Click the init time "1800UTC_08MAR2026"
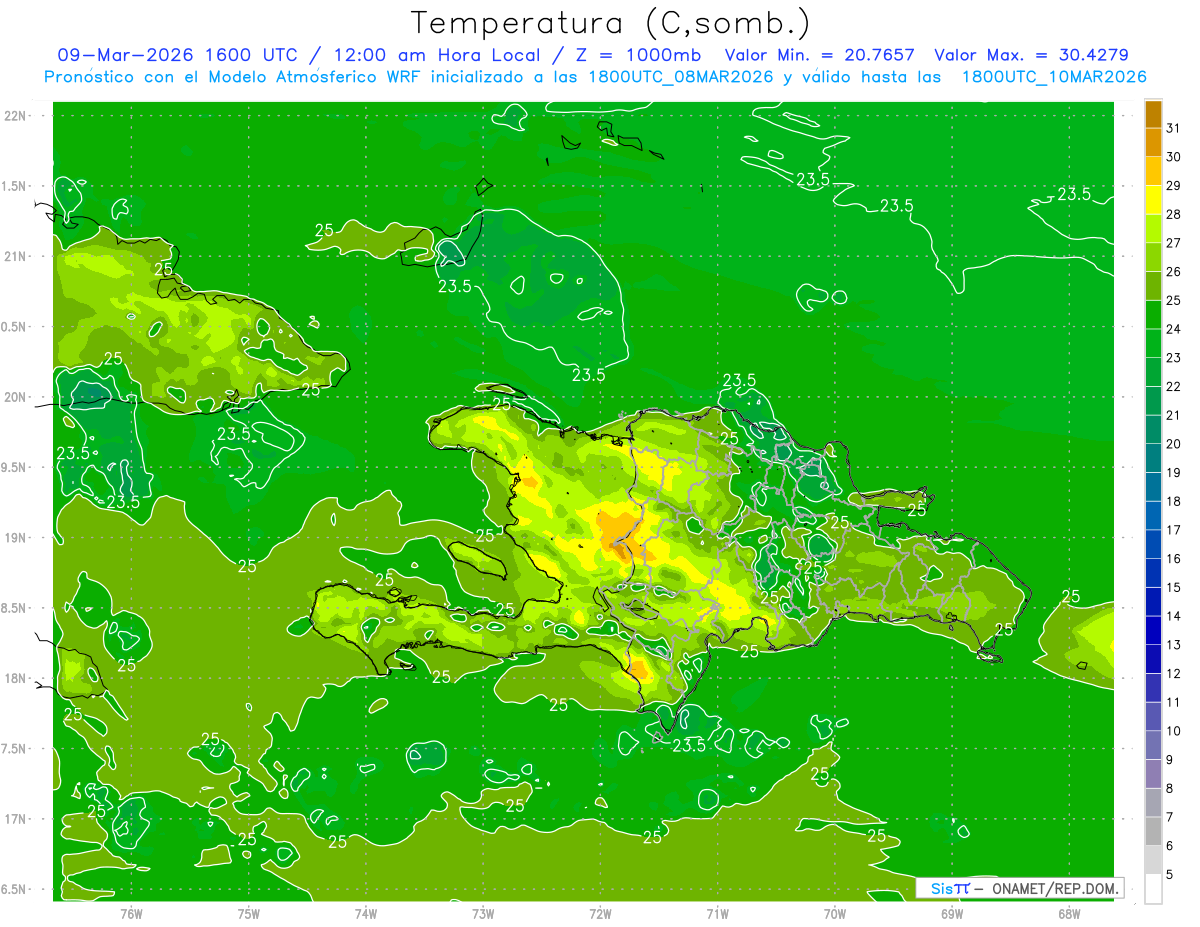The image size is (1200, 927). 678,77
